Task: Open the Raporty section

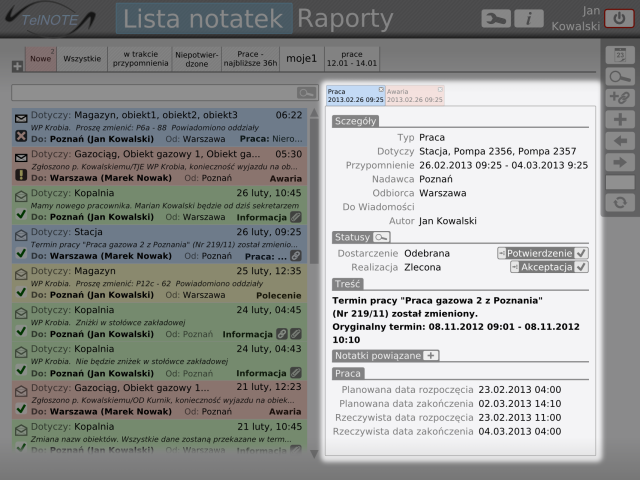Action: tap(345, 19)
